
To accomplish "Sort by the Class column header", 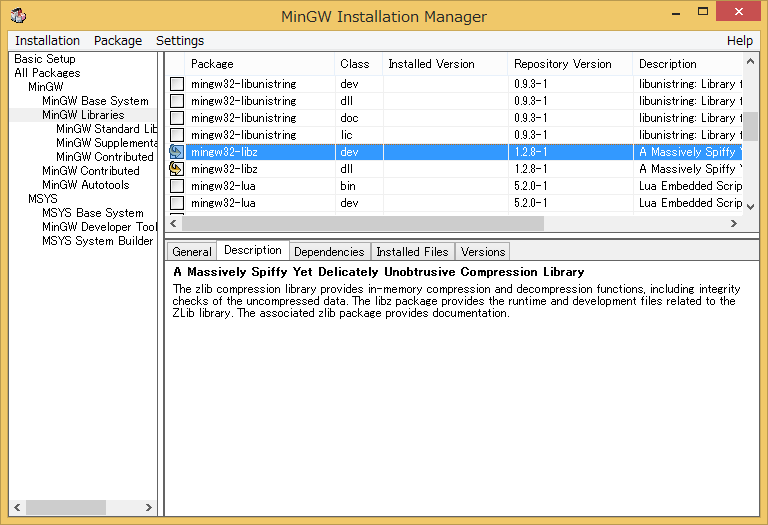I will tap(359, 64).
